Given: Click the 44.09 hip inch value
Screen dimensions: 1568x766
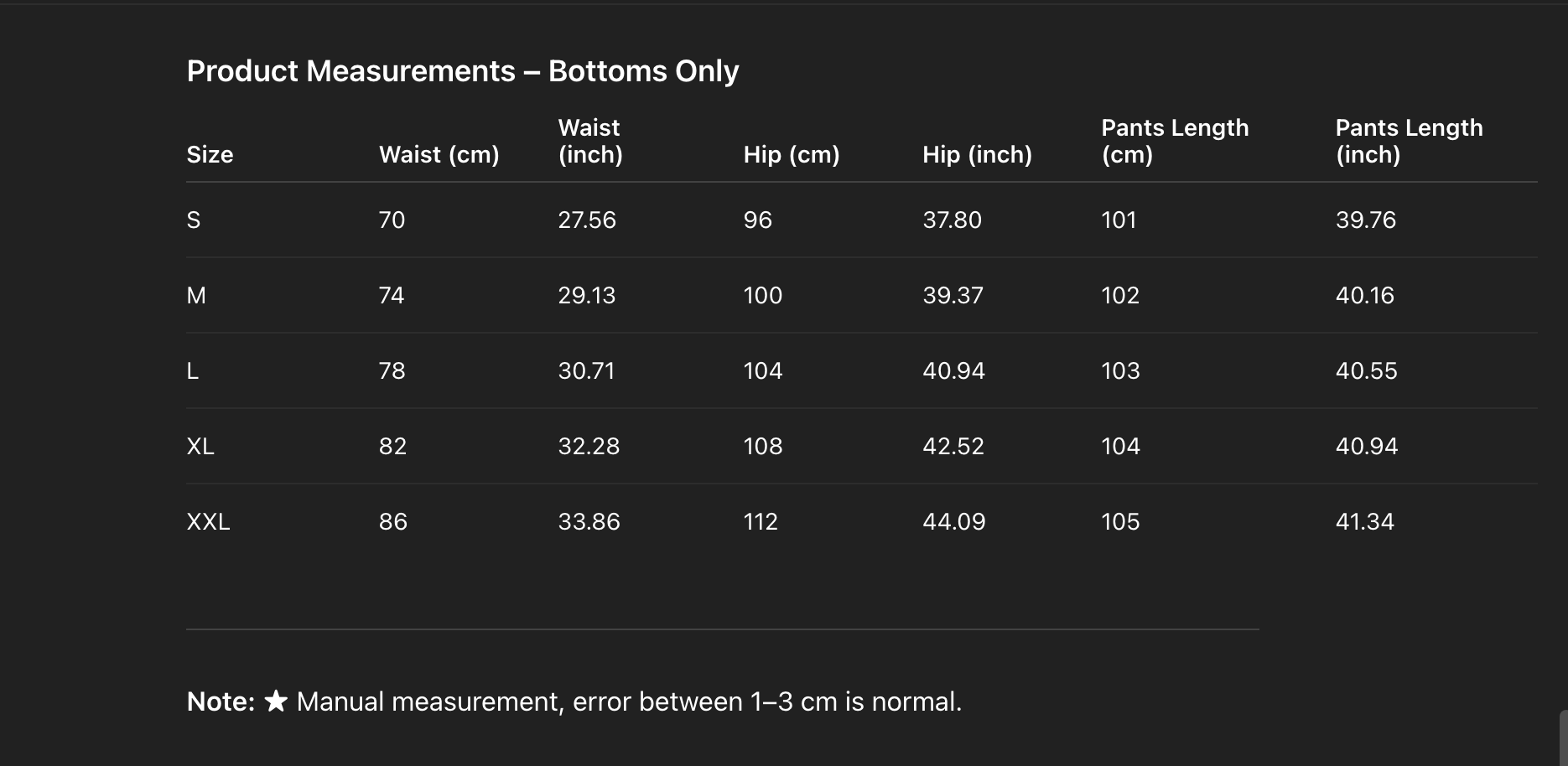Looking at the screenshot, I should [953, 521].
